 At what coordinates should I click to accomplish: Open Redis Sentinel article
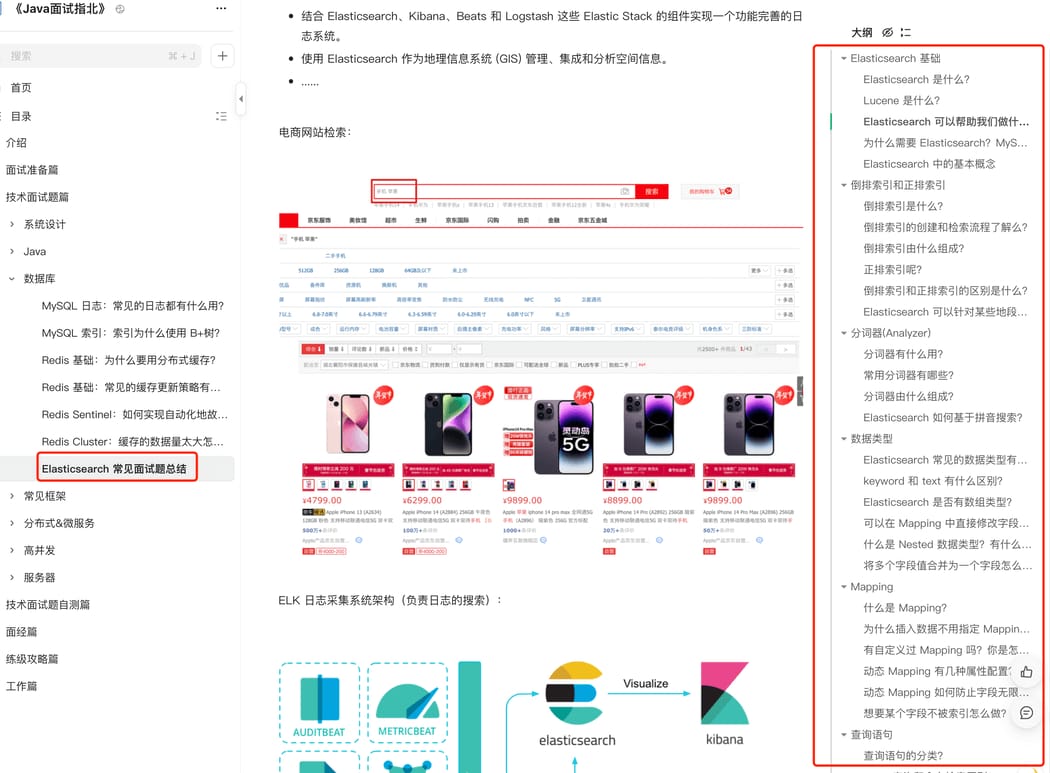pyautogui.click(x=134, y=415)
